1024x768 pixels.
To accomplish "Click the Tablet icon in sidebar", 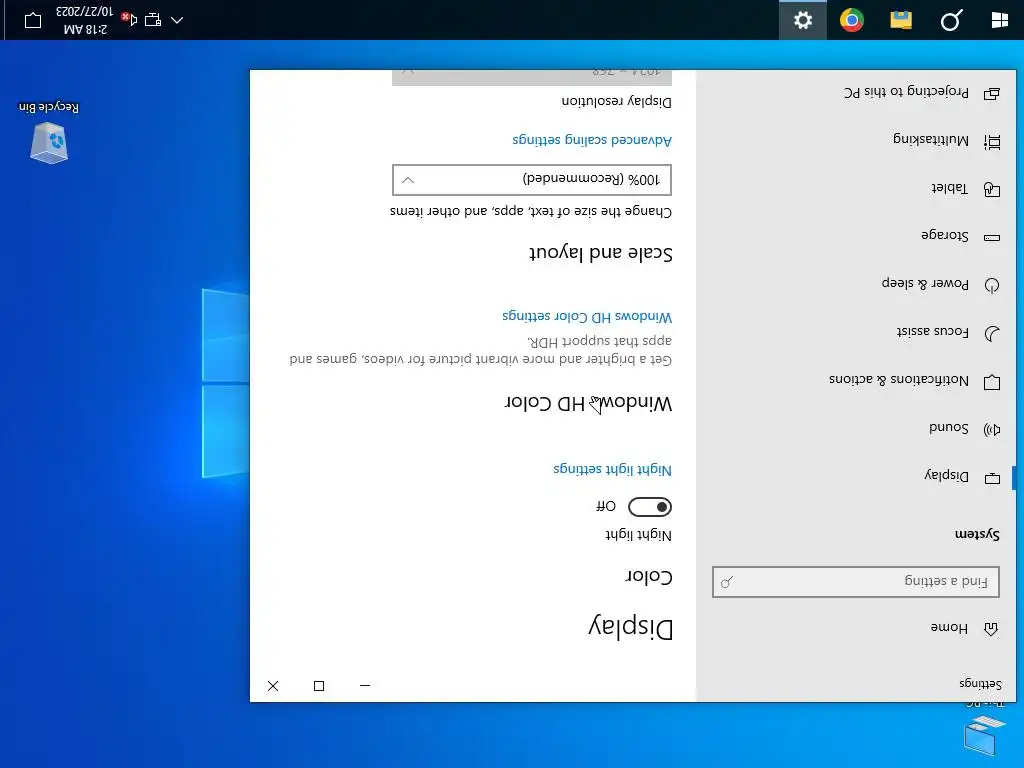I will [992, 189].
